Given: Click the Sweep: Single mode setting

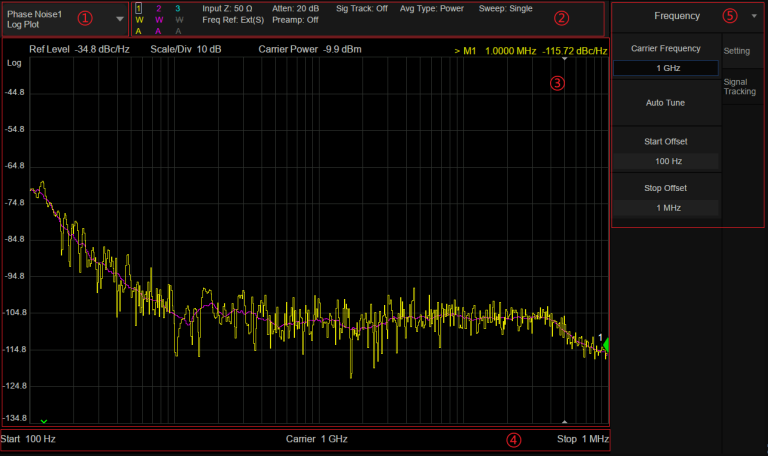Looking at the screenshot, I should [507, 8].
